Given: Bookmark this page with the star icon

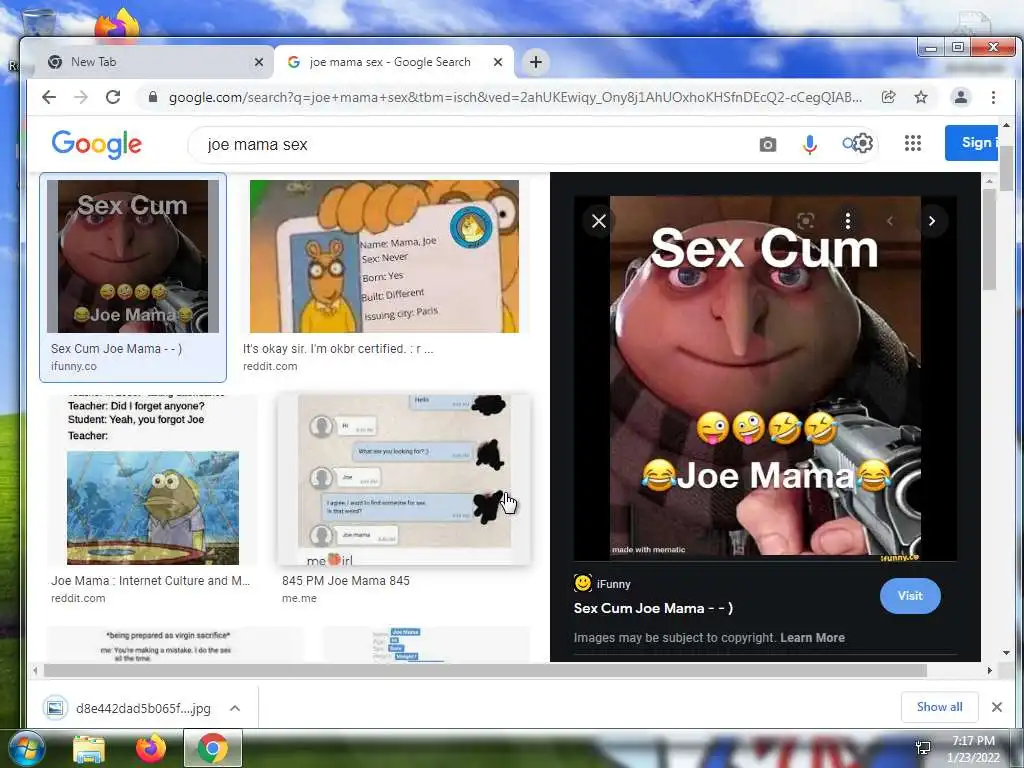Looking at the screenshot, I should point(921,97).
